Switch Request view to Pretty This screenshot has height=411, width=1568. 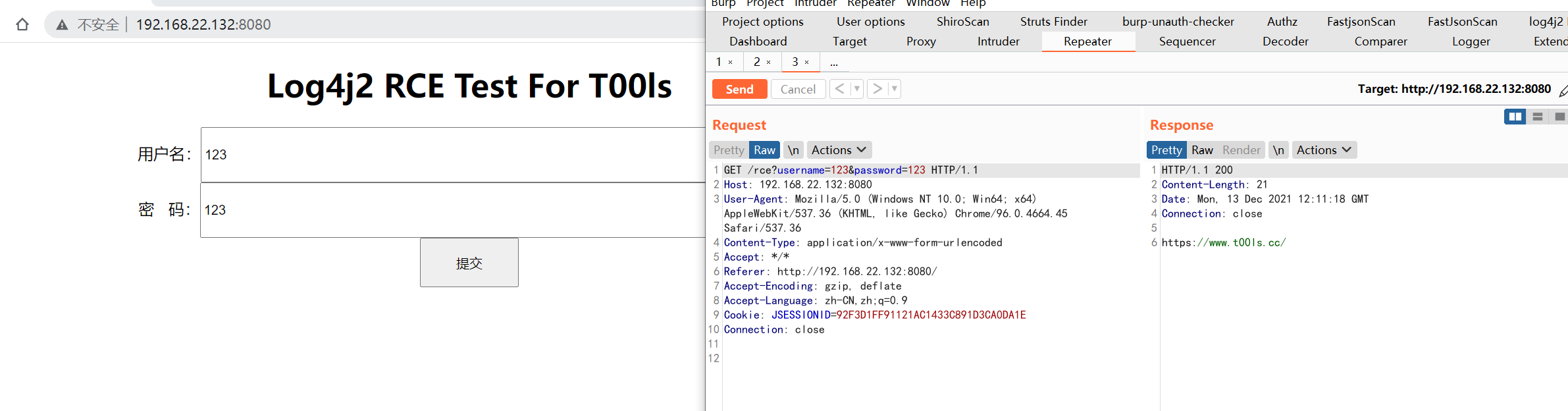[729, 150]
